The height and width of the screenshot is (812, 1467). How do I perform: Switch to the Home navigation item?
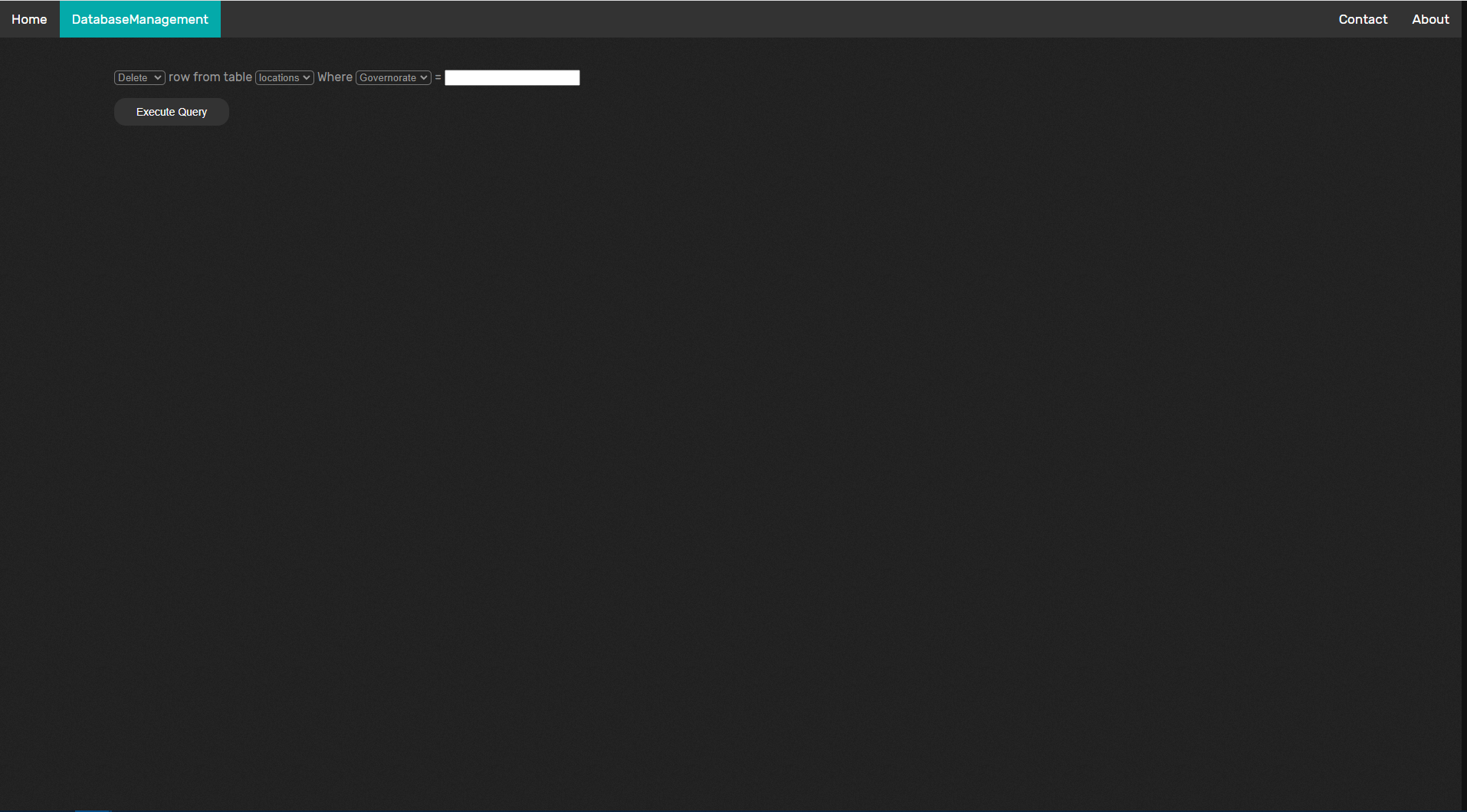pos(28,18)
